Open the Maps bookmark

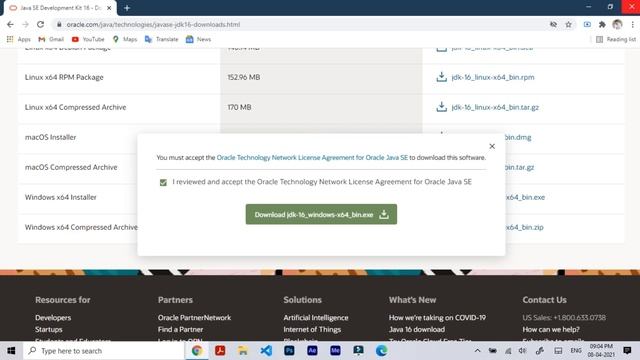(x=125, y=39)
